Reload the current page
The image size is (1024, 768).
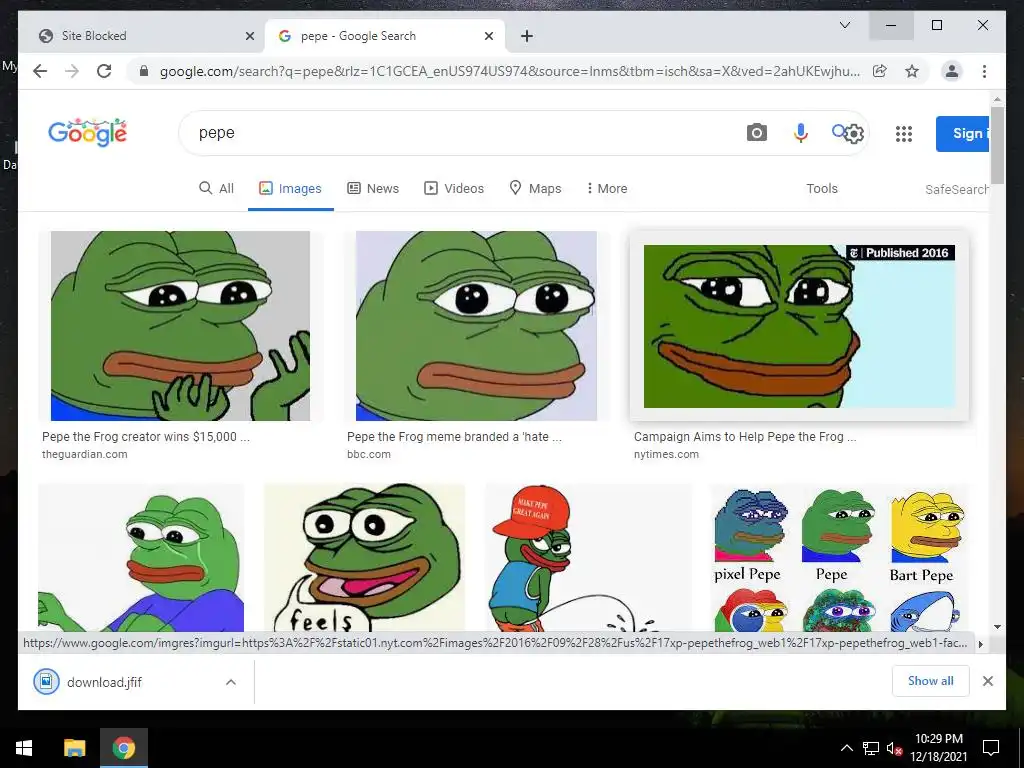tap(104, 71)
